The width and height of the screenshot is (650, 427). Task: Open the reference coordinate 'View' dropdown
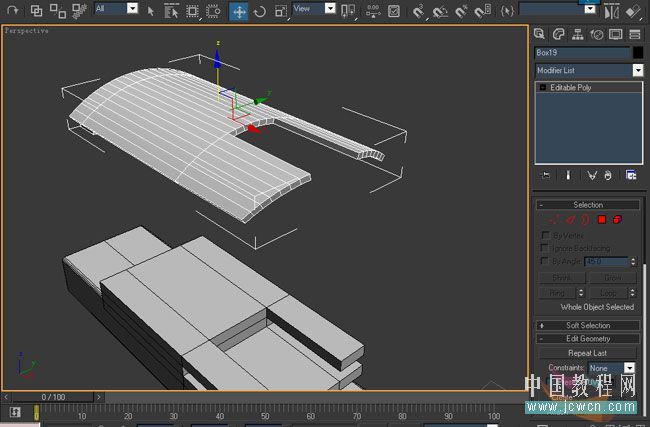pyautogui.click(x=330, y=8)
